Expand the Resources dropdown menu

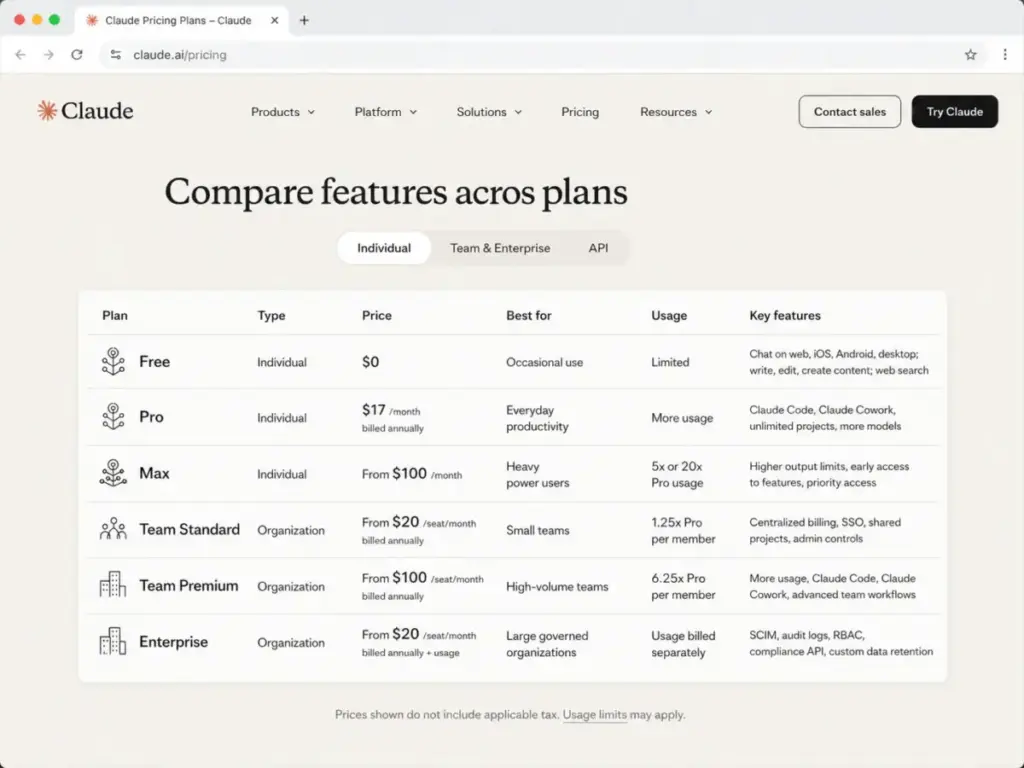click(676, 112)
